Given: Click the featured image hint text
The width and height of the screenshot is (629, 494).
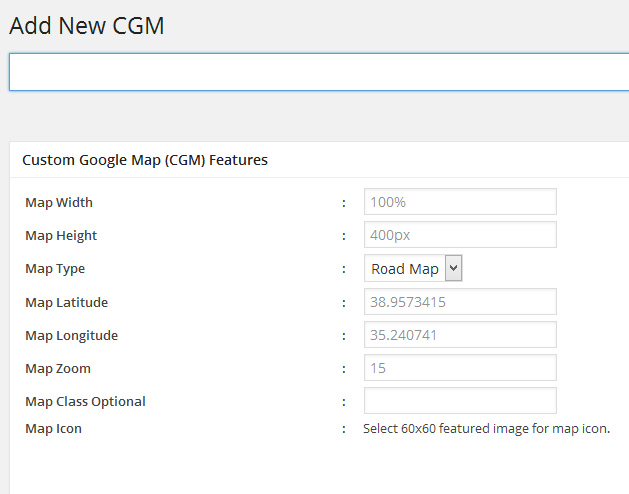Looking at the screenshot, I should (486, 429).
